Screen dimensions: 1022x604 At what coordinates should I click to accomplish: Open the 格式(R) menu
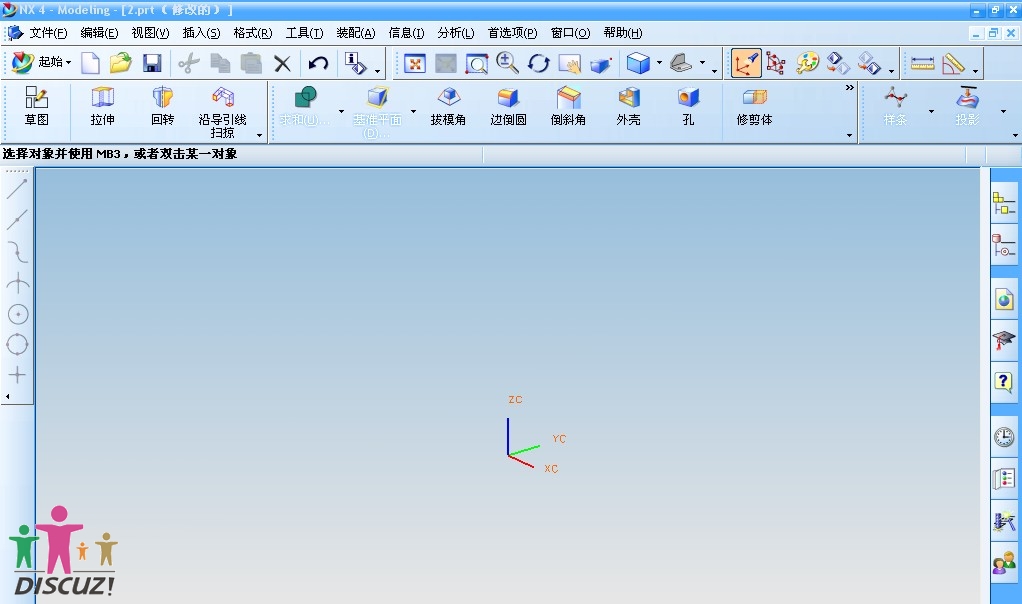tap(252, 33)
